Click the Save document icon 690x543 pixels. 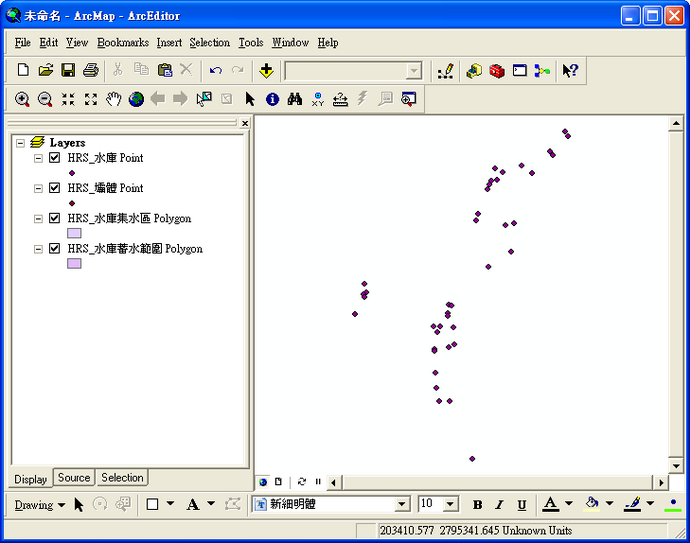[x=68, y=70]
